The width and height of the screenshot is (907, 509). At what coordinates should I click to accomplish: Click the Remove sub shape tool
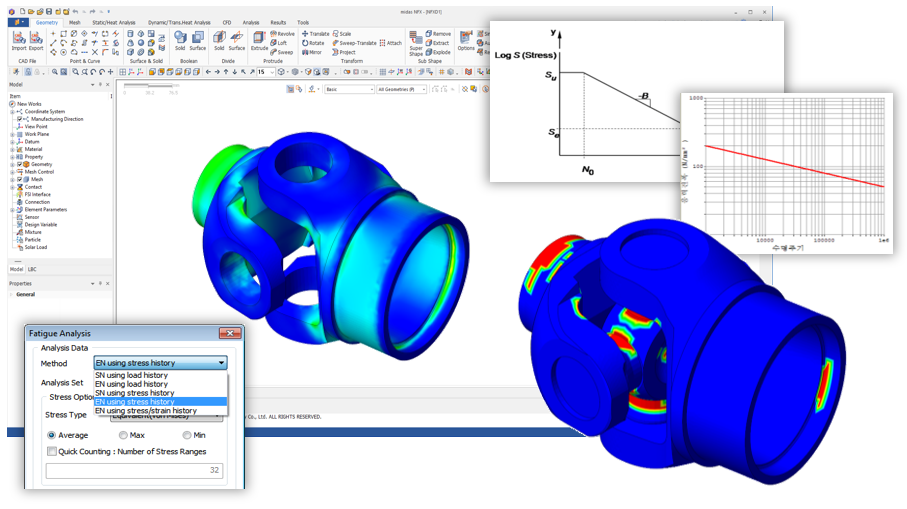tap(438, 34)
